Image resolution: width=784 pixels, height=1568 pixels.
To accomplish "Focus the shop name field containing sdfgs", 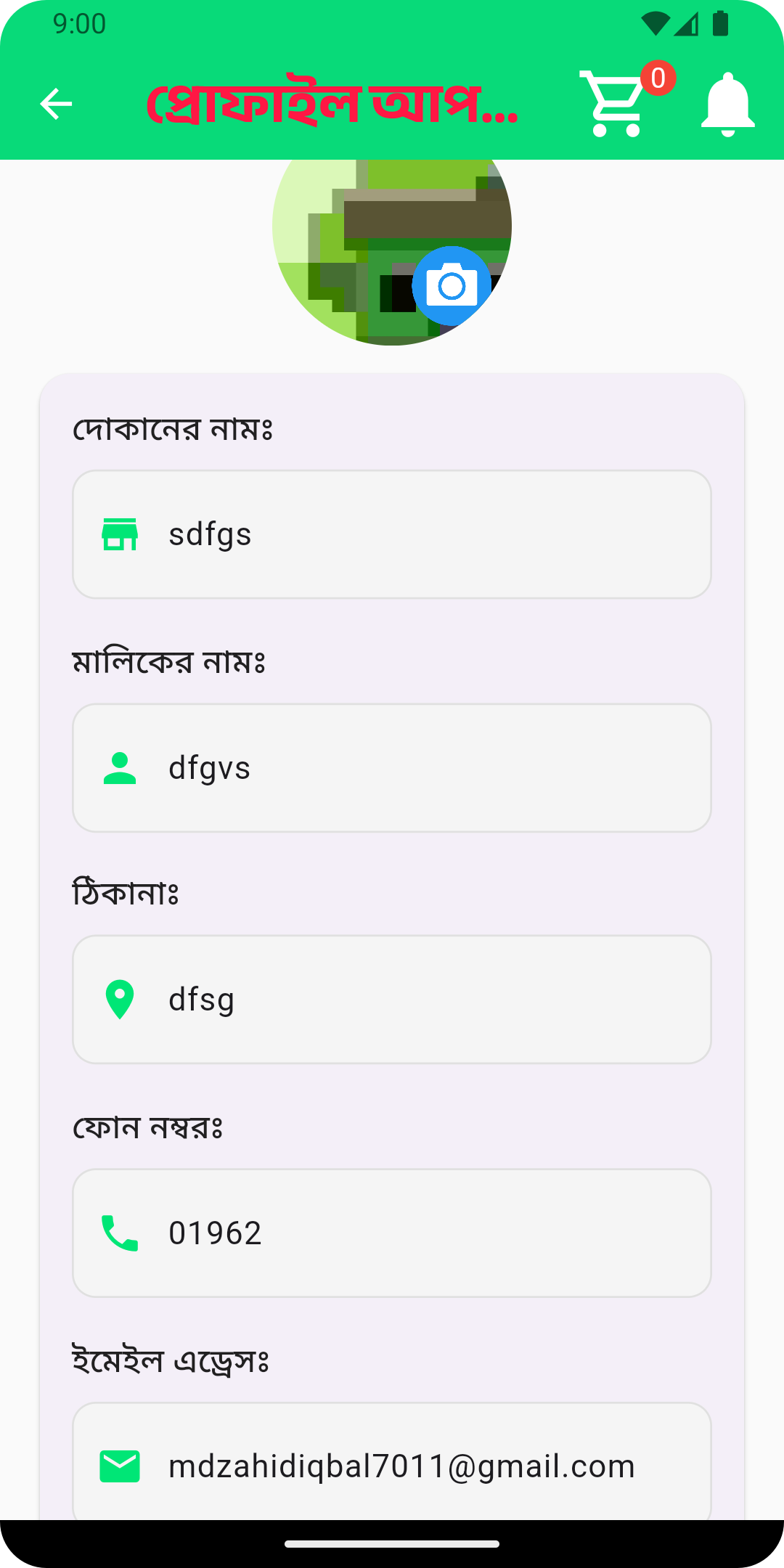I will click(x=392, y=534).
